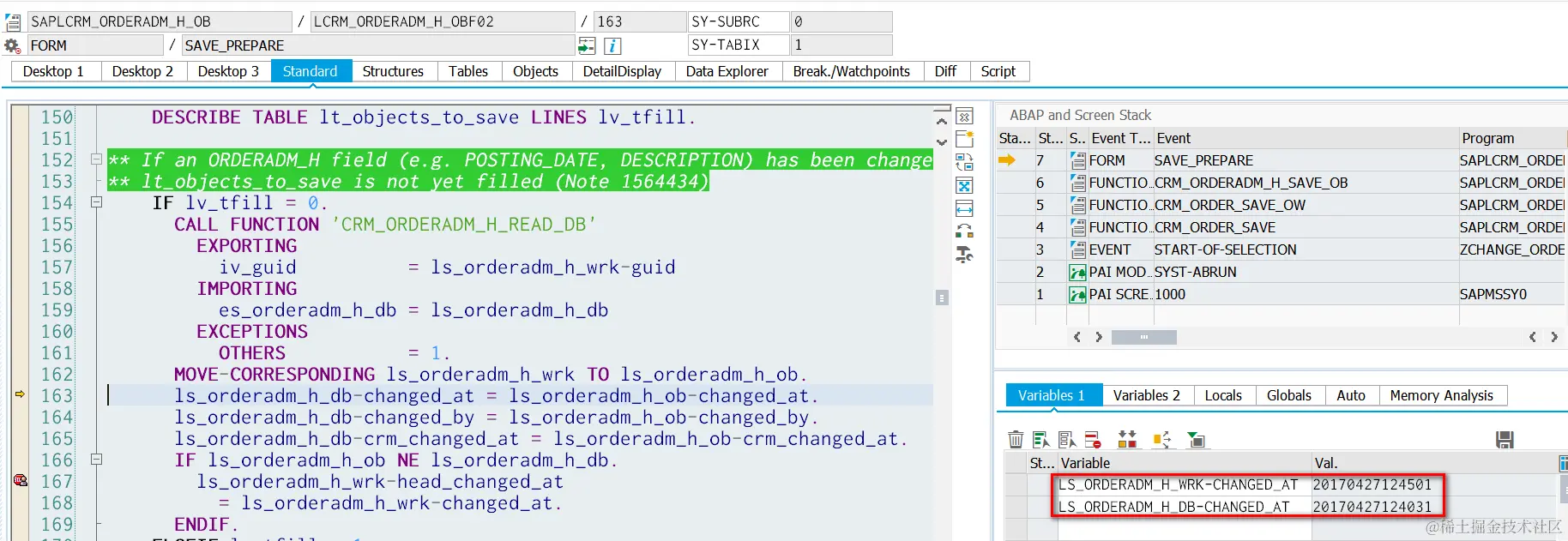
Task: Click right arrow under the stack table
Action: click(x=1099, y=337)
